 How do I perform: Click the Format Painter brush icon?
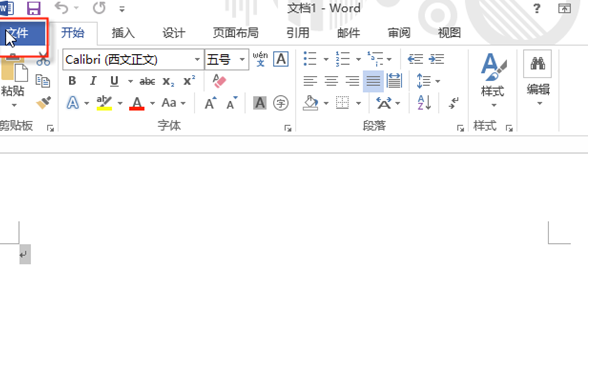44,103
